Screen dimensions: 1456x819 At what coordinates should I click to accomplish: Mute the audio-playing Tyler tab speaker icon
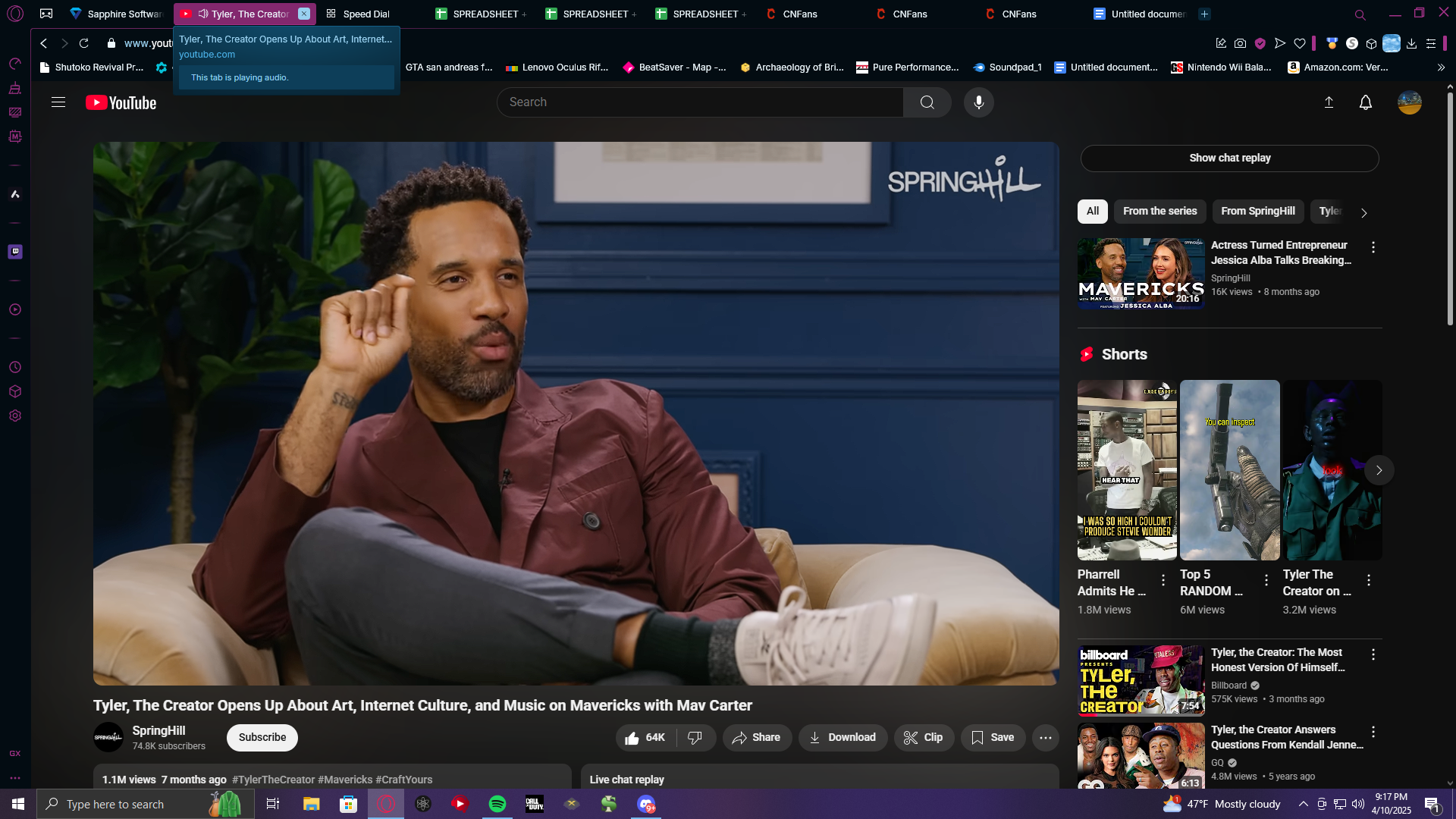click(x=203, y=14)
